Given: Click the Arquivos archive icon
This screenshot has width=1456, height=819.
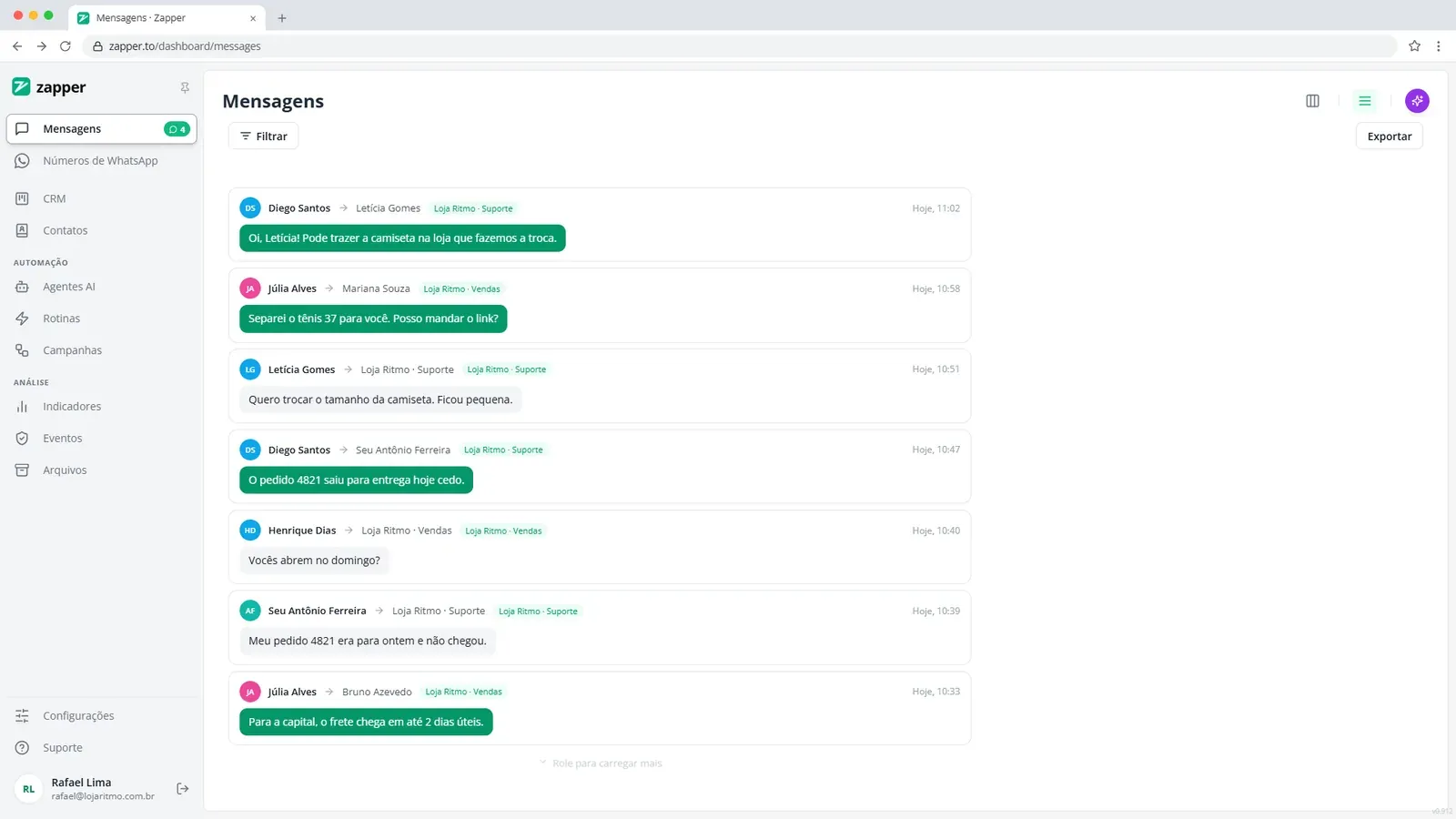Looking at the screenshot, I should 22,470.
